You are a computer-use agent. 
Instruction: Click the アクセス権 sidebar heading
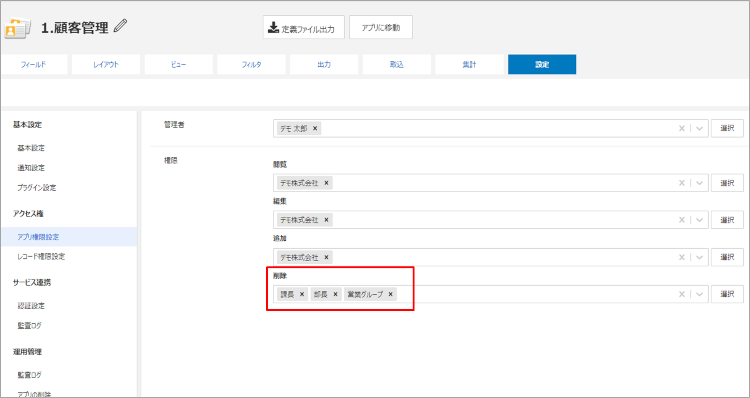pyautogui.click(x=28, y=213)
